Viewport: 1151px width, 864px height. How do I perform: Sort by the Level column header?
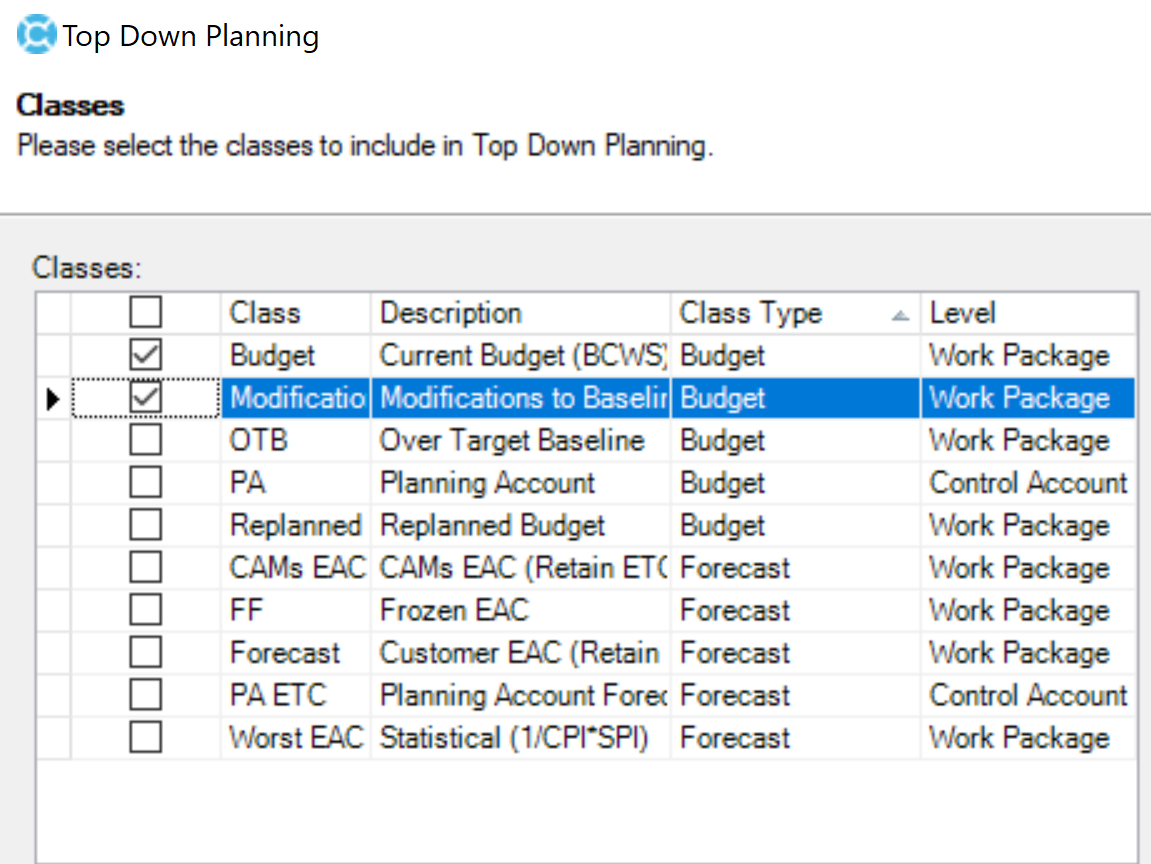click(x=1028, y=313)
